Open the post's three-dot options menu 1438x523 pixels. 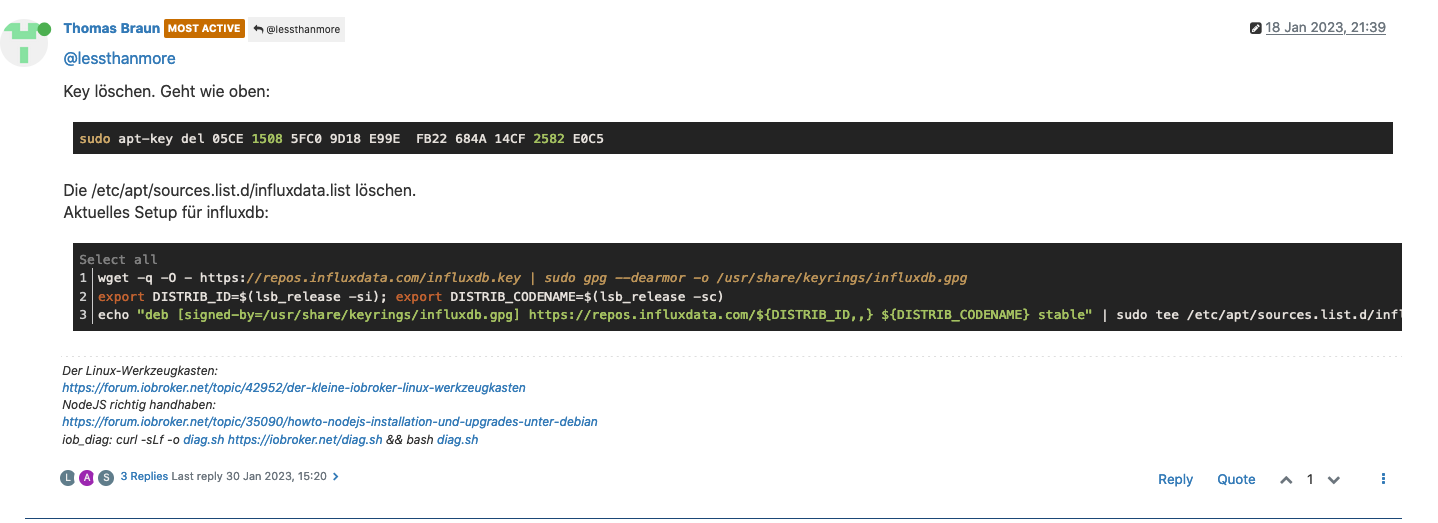pos(1384,479)
